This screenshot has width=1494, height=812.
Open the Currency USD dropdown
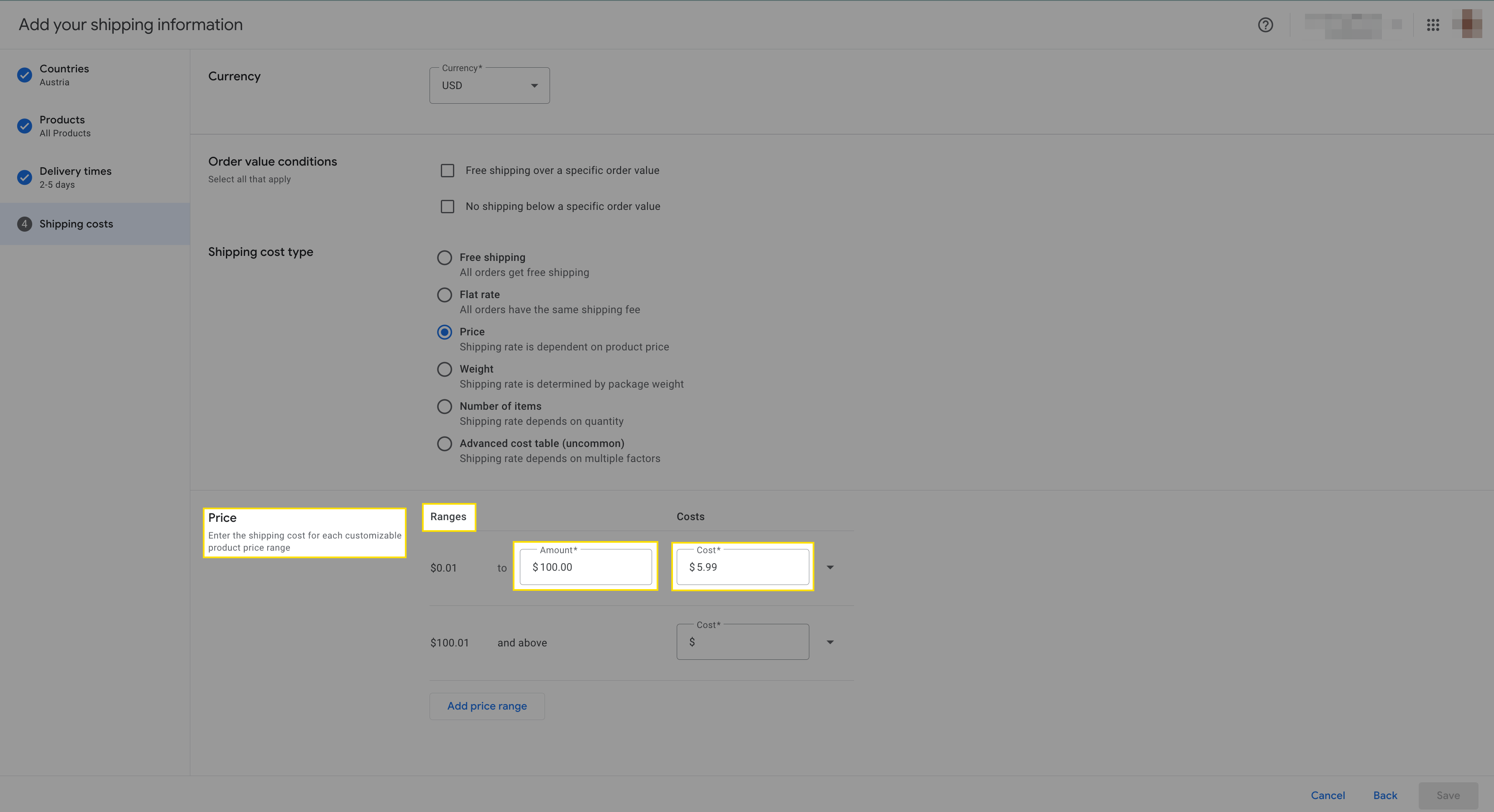point(489,86)
